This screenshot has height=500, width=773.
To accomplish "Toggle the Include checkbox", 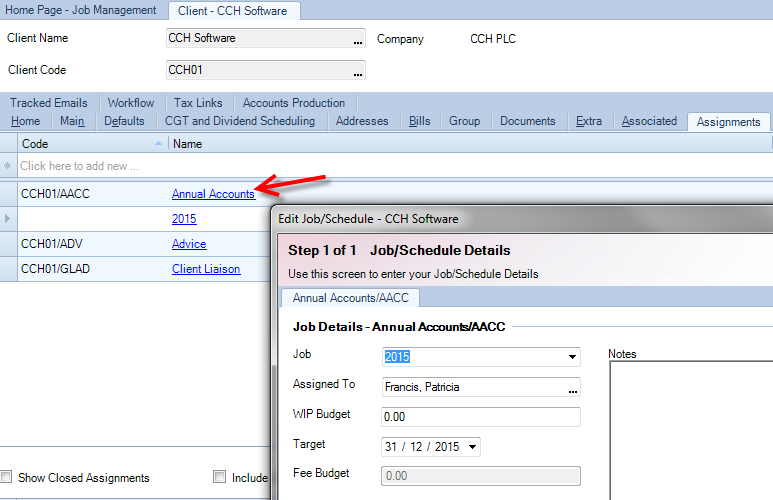I will [220, 477].
